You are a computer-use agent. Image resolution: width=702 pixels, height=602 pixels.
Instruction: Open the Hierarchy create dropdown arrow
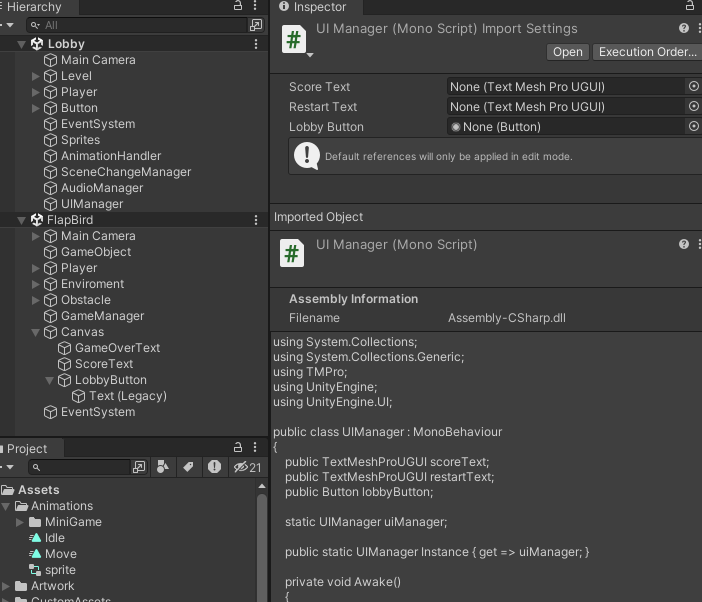point(10,25)
